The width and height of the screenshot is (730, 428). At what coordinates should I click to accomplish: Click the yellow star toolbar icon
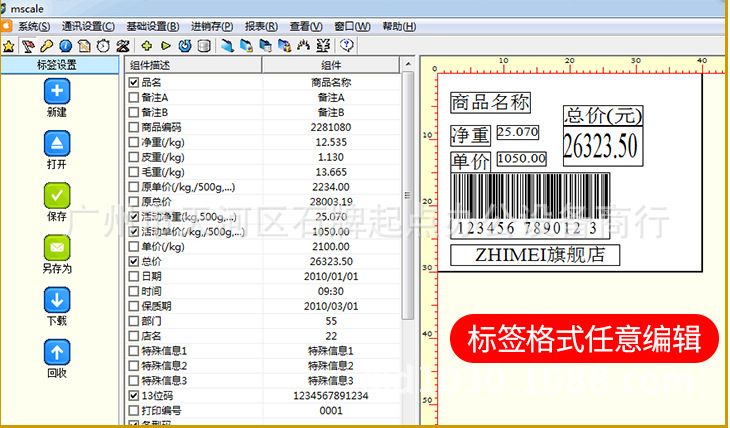point(8,46)
